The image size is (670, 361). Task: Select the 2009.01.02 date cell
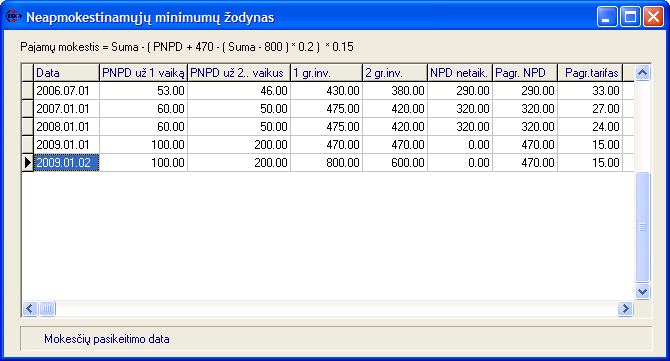coord(66,163)
